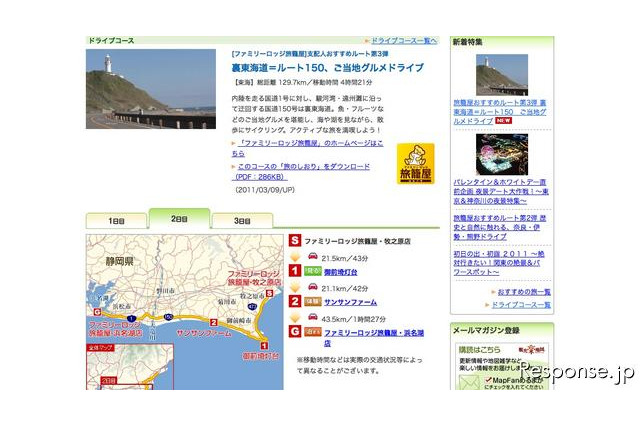Image resolution: width=640 pixels, height=426 pixels.
Task: Switch to the 3日目 day tab
Action: 242,221
